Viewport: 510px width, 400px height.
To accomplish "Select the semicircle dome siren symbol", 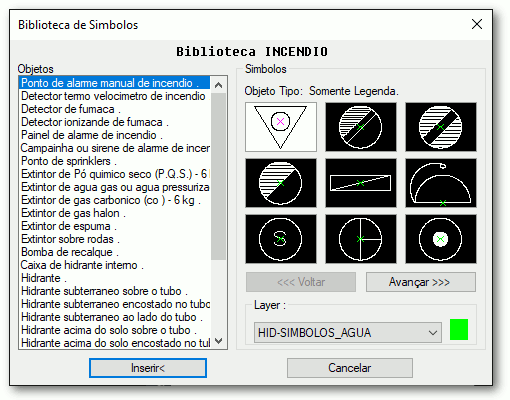I will tap(441, 183).
